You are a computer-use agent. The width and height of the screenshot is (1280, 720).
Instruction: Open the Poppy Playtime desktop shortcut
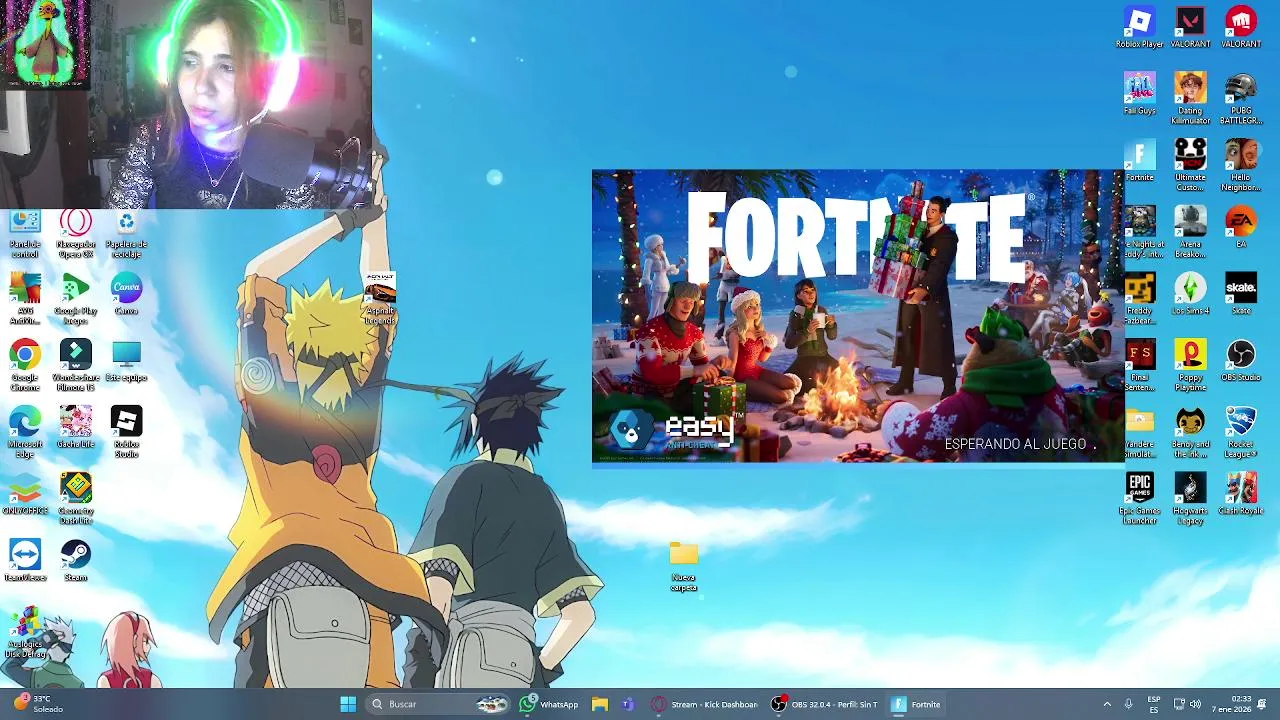click(1190, 366)
